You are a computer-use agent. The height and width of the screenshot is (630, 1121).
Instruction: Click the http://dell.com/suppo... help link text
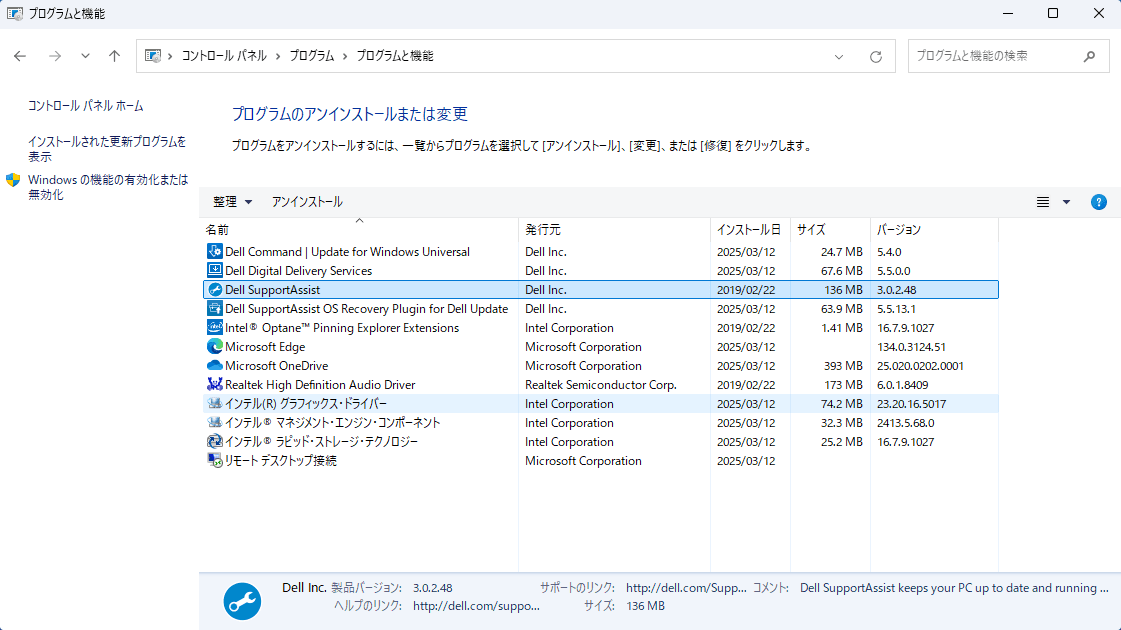click(476, 606)
